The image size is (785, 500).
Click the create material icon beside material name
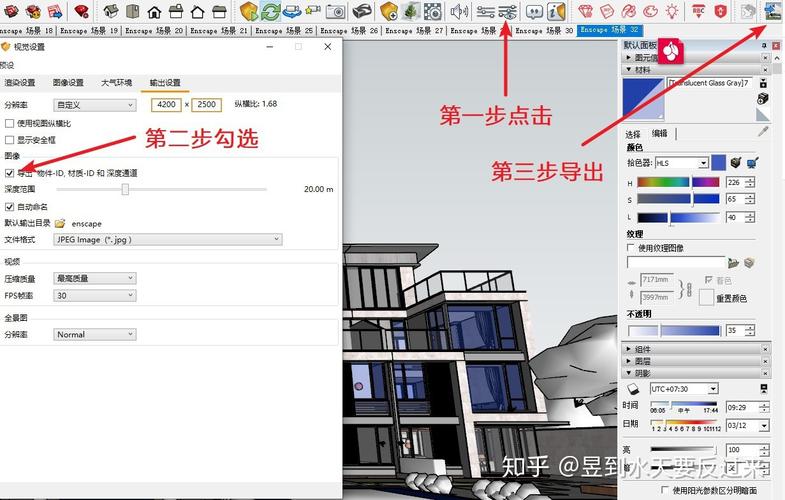pos(763,83)
